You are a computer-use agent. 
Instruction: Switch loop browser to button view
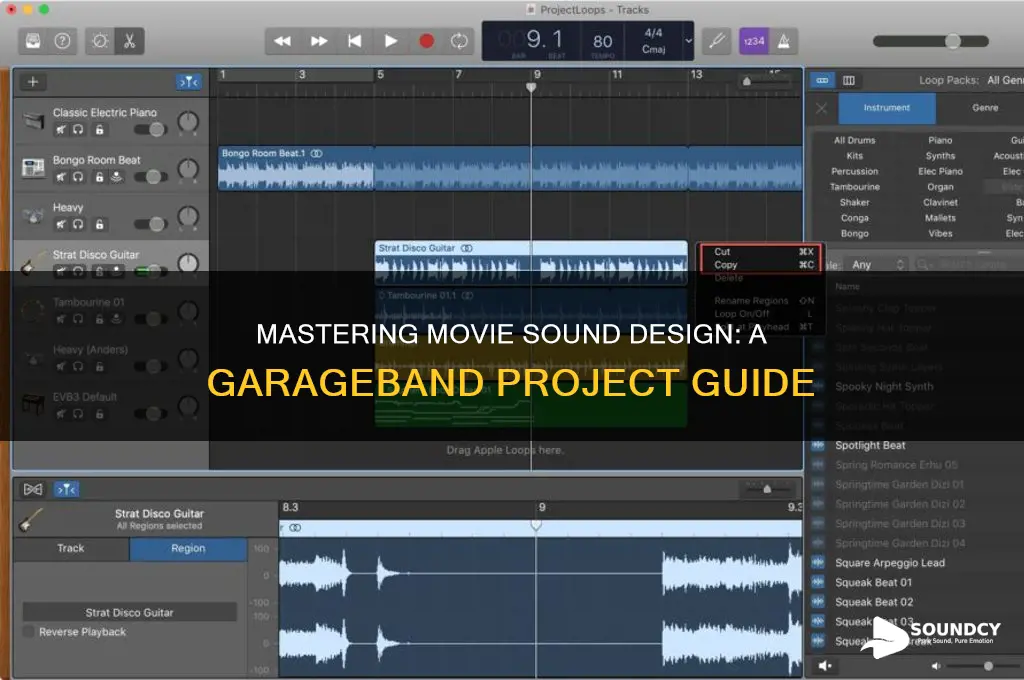[x=822, y=80]
